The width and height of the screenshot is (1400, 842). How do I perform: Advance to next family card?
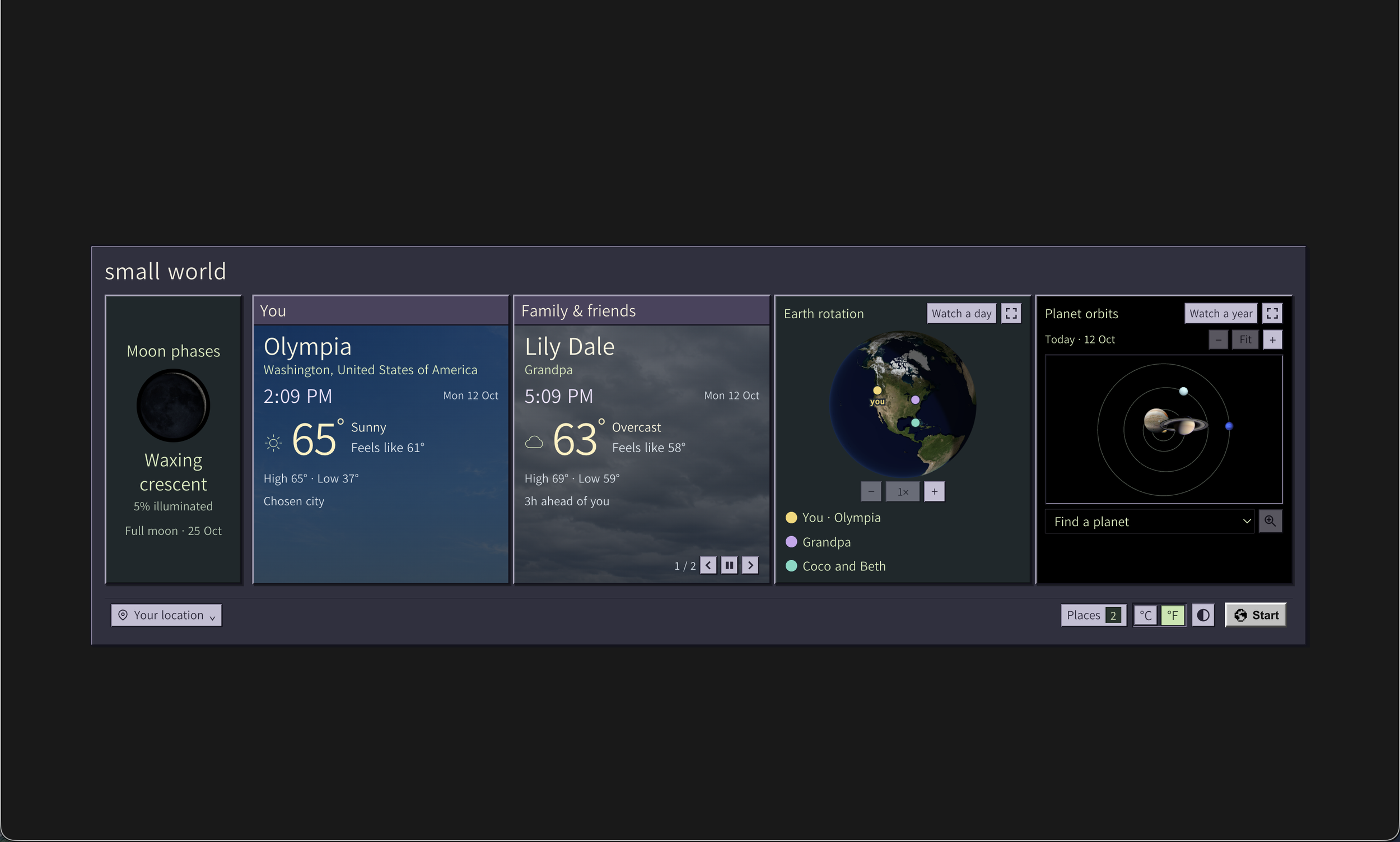750,565
